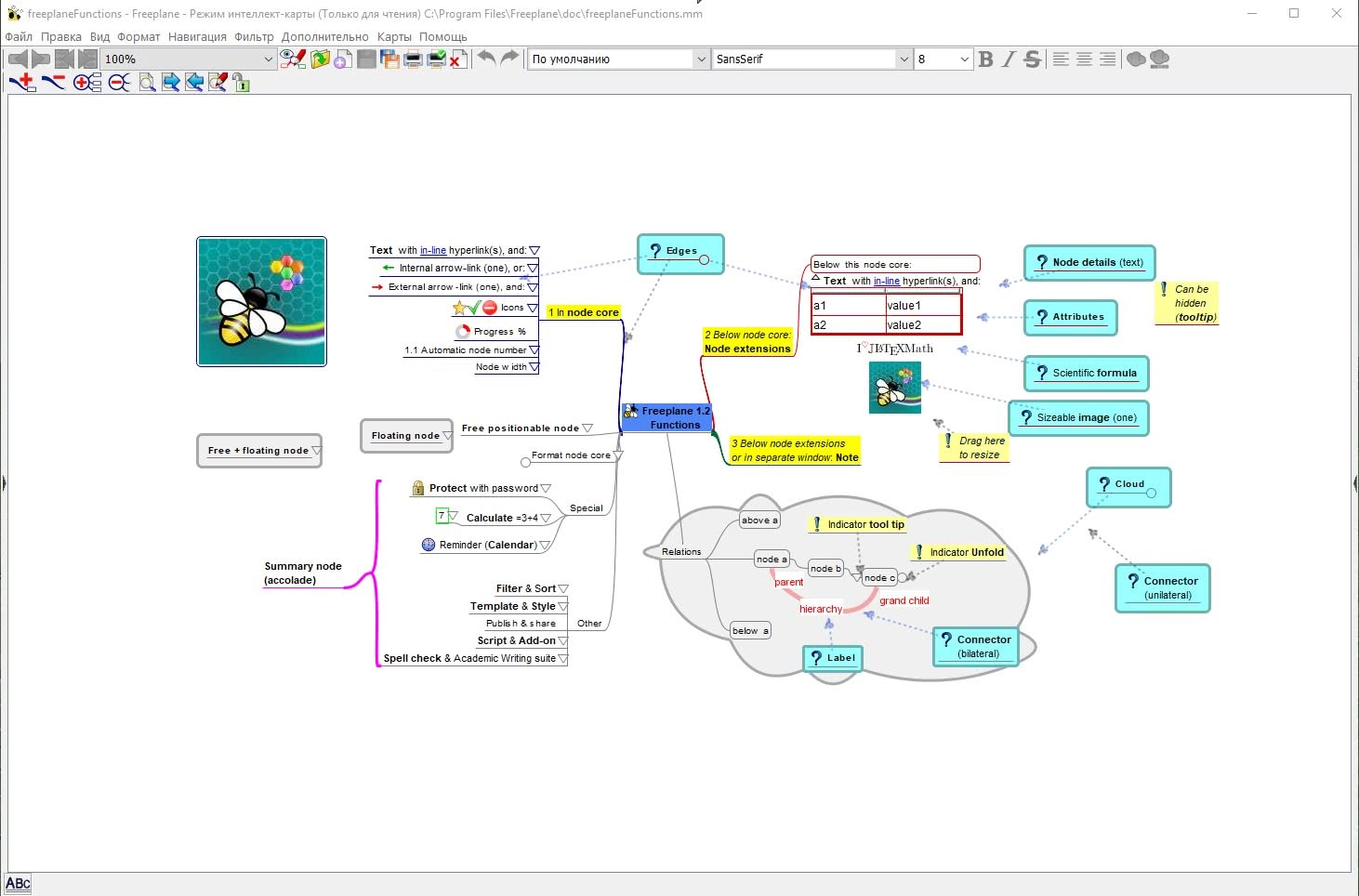Toggle map encryption padlock icon
This screenshot has height=896, width=1359.
pyautogui.click(x=242, y=84)
